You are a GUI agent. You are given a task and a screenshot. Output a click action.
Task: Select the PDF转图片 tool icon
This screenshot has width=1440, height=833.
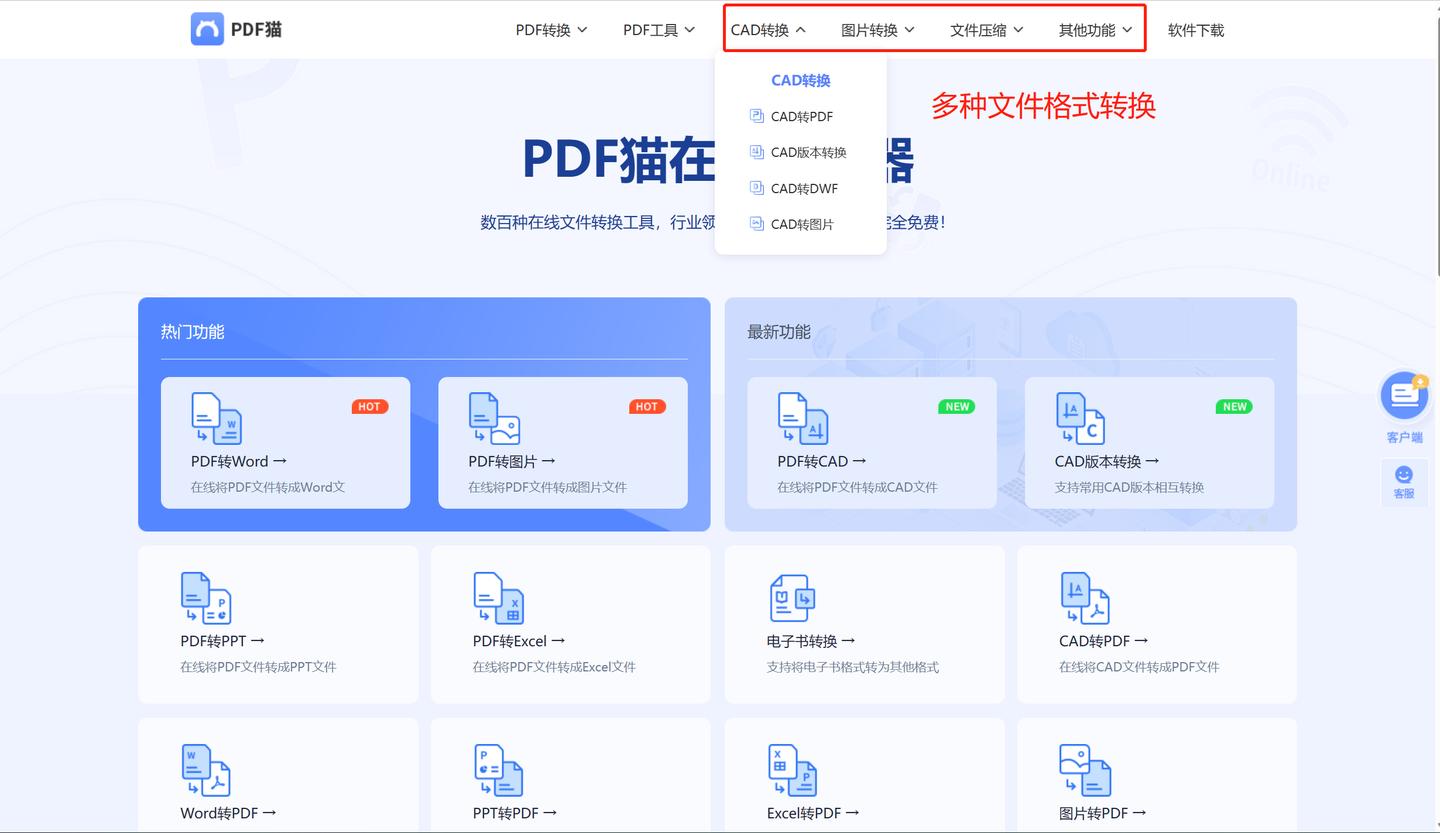[x=493, y=418]
